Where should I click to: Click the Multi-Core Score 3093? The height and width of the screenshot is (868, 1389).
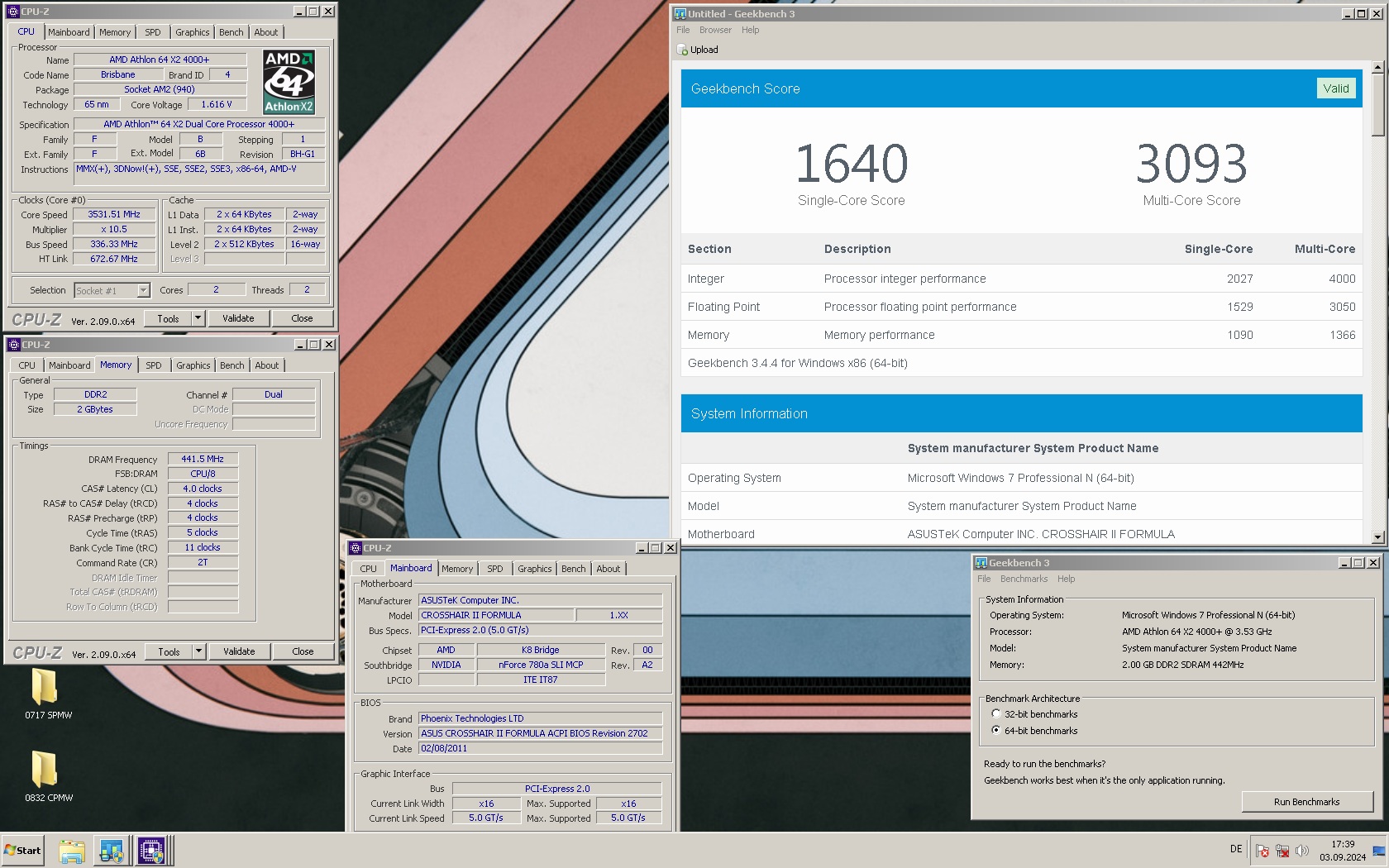click(1191, 164)
